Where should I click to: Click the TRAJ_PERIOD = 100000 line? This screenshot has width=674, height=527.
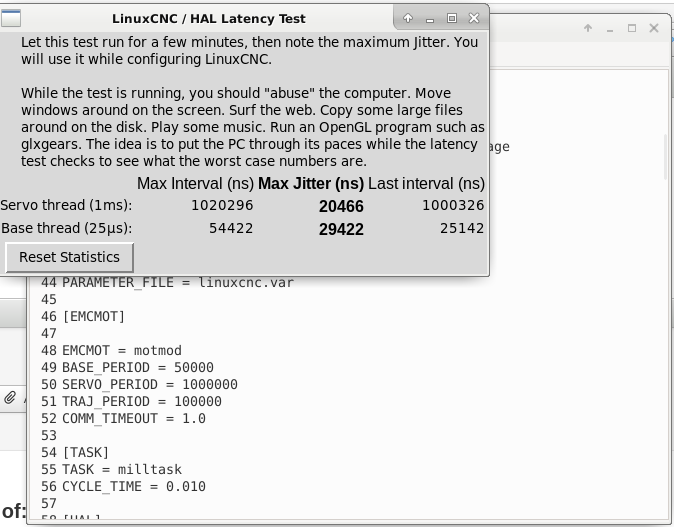pyautogui.click(x=141, y=401)
